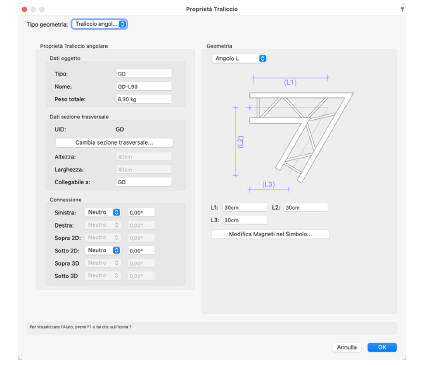Click the truss corner preview diagram
421x365 pixels.
click(293, 134)
